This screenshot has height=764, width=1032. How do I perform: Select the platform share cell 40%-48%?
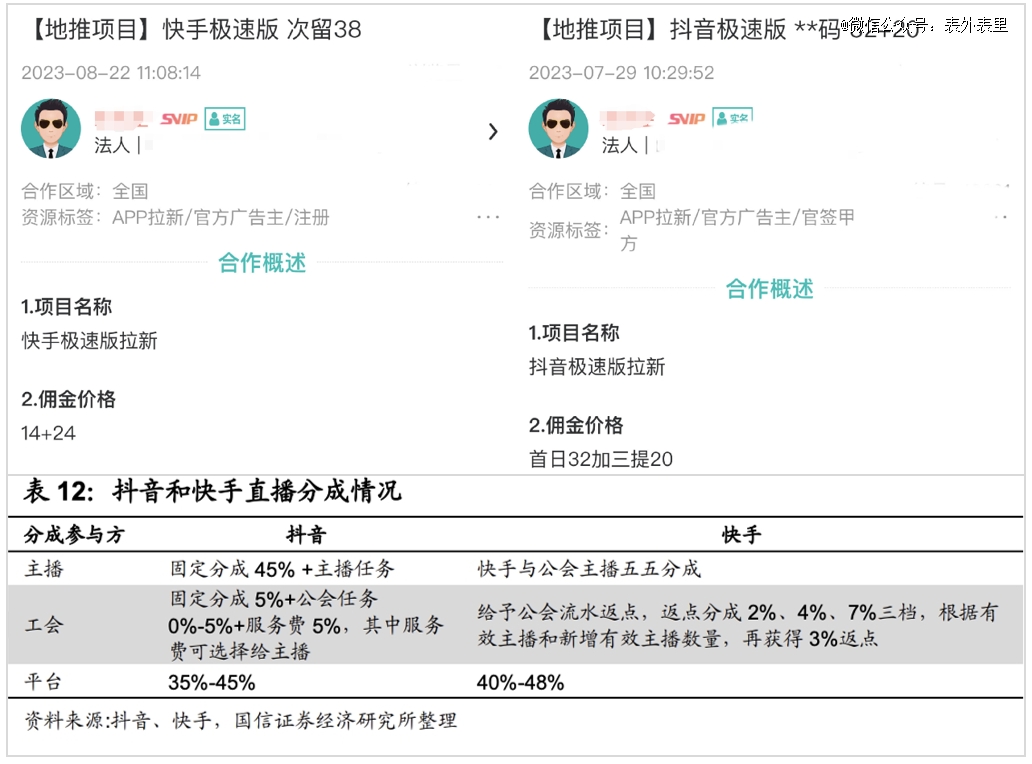(x=521, y=682)
